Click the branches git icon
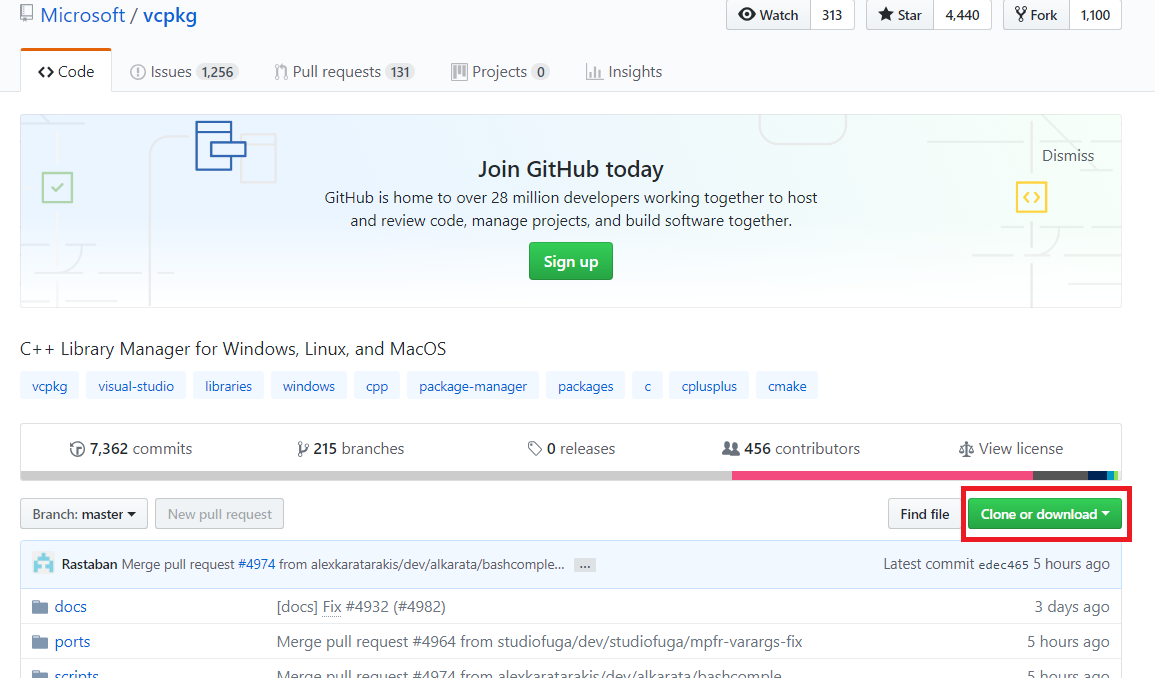 pos(302,449)
